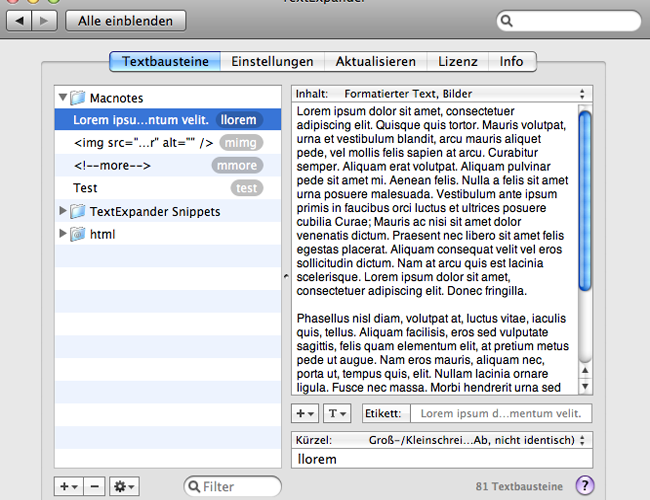
Task: Click the llorem abbreviation badge
Action: point(238,120)
